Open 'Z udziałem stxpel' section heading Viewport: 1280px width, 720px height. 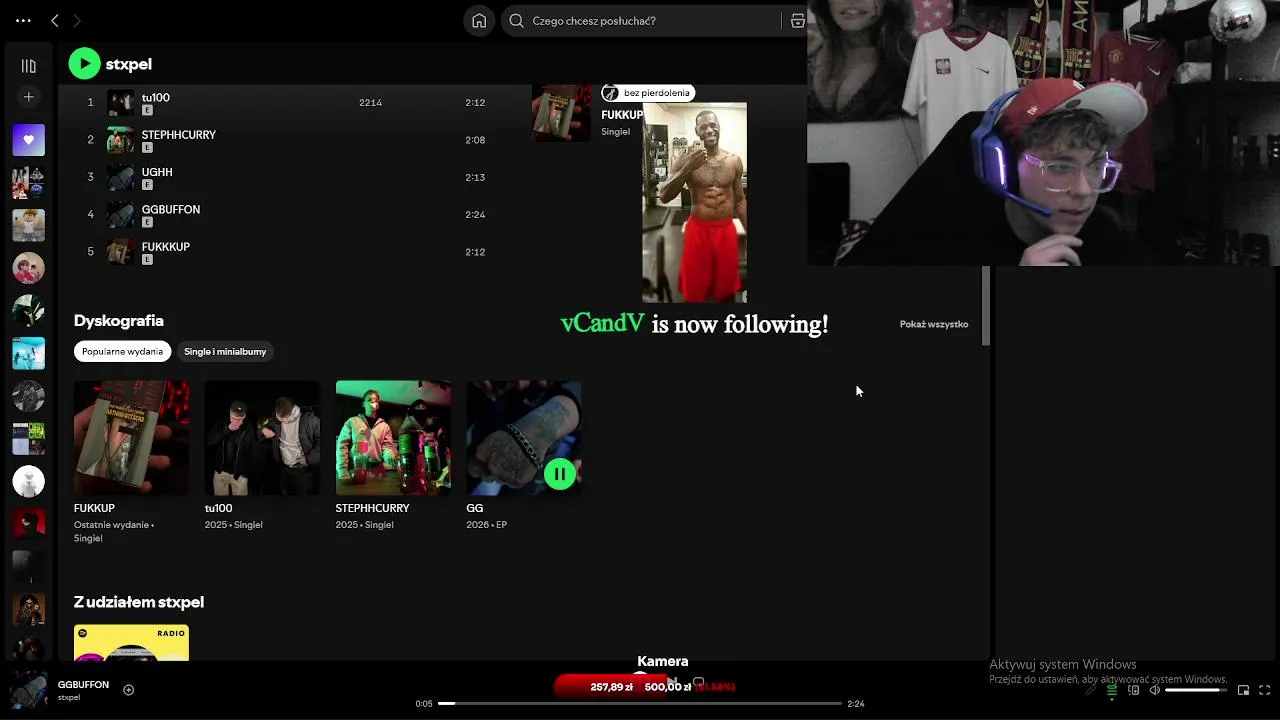click(x=139, y=602)
